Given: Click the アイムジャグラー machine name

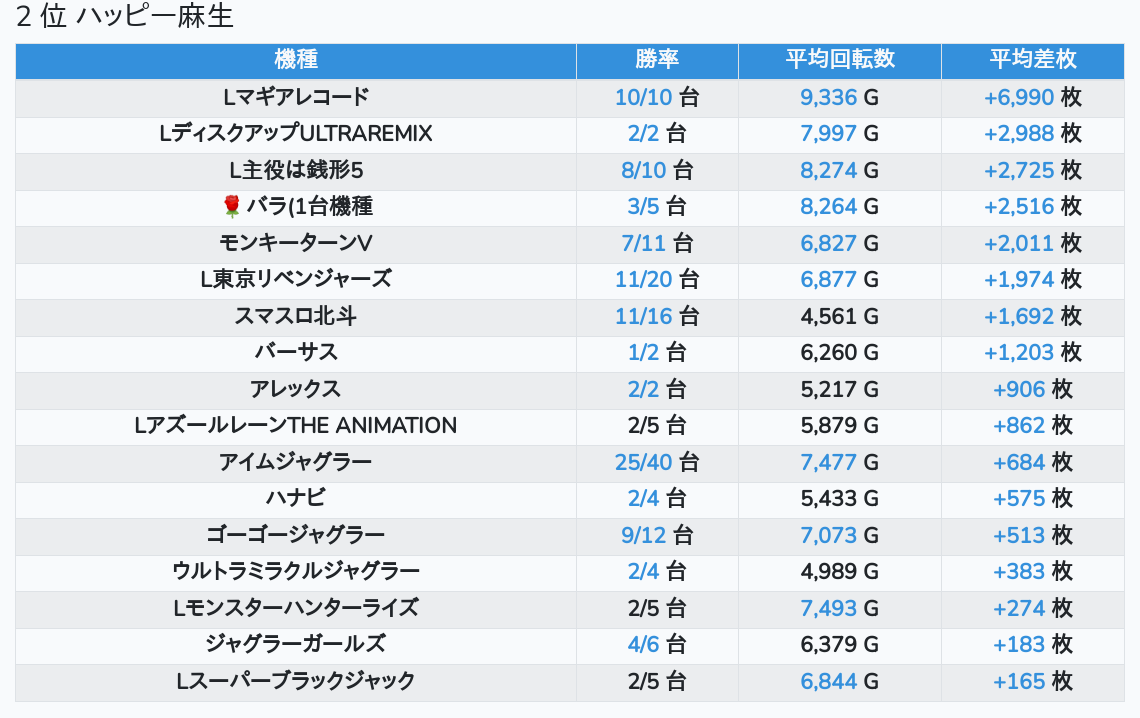Looking at the screenshot, I should pyautogui.click(x=296, y=462).
